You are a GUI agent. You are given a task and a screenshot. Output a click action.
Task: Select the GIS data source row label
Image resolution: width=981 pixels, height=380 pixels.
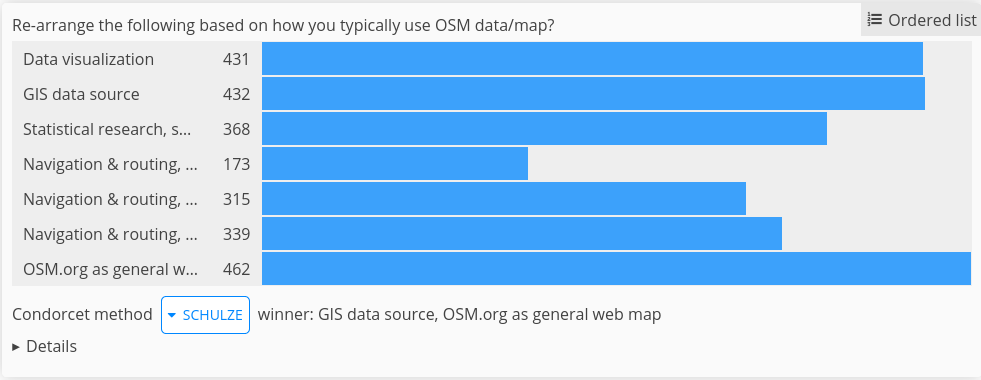pyautogui.click(x=81, y=95)
